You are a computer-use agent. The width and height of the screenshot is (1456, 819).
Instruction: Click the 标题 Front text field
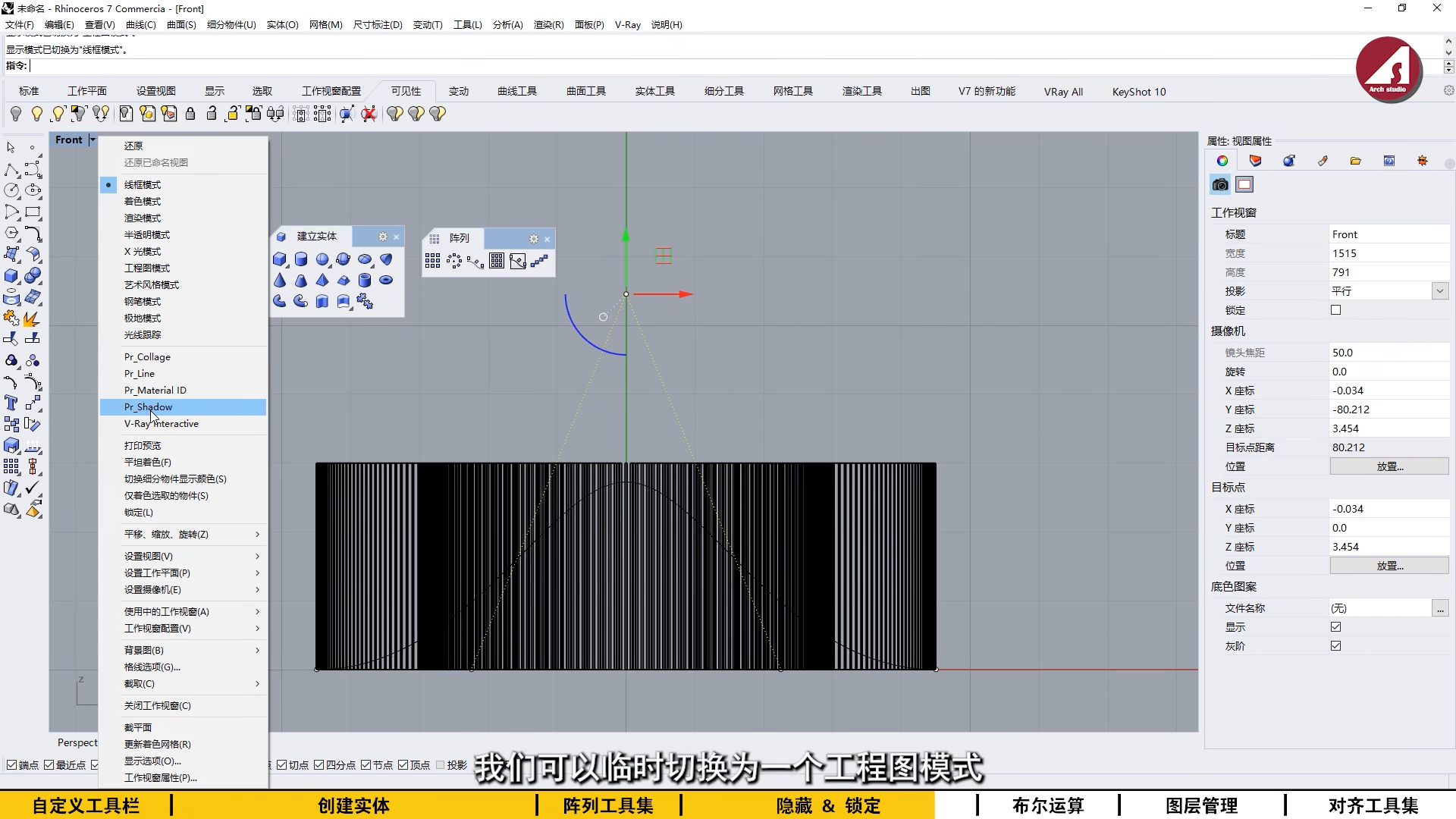[x=1389, y=234]
